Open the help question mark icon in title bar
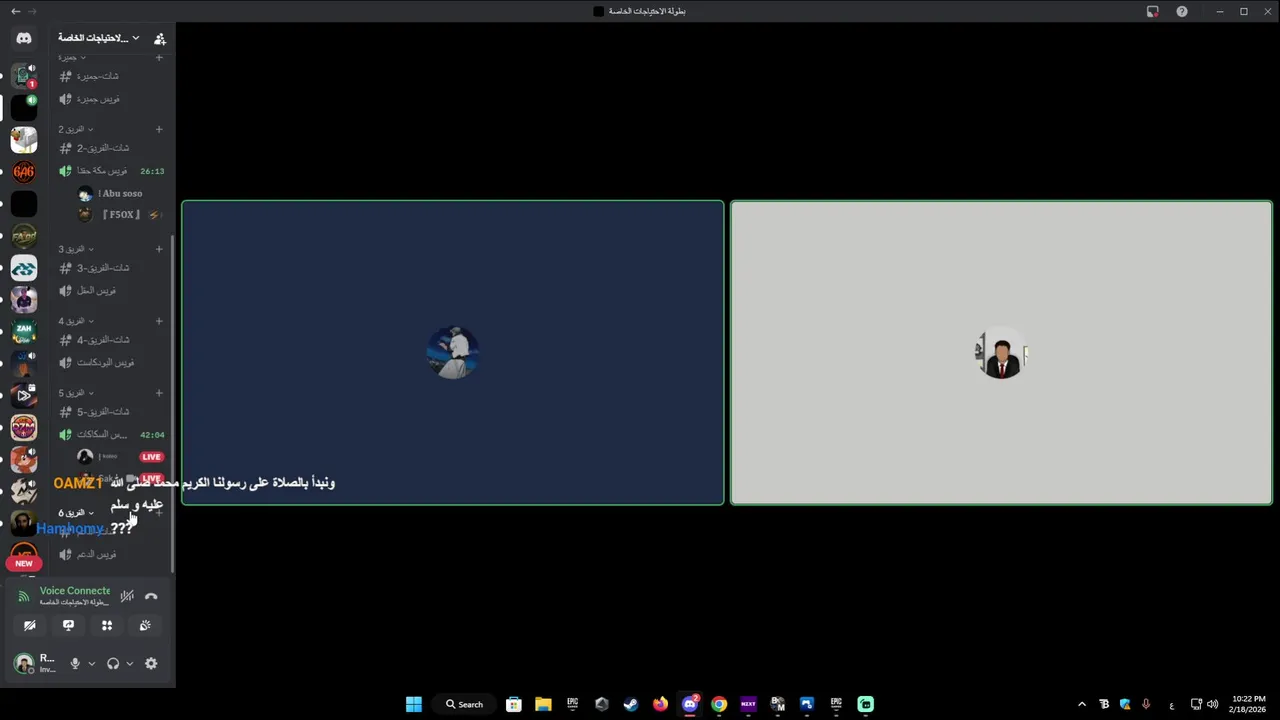The height and width of the screenshot is (720, 1280). click(x=1182, y=11)
